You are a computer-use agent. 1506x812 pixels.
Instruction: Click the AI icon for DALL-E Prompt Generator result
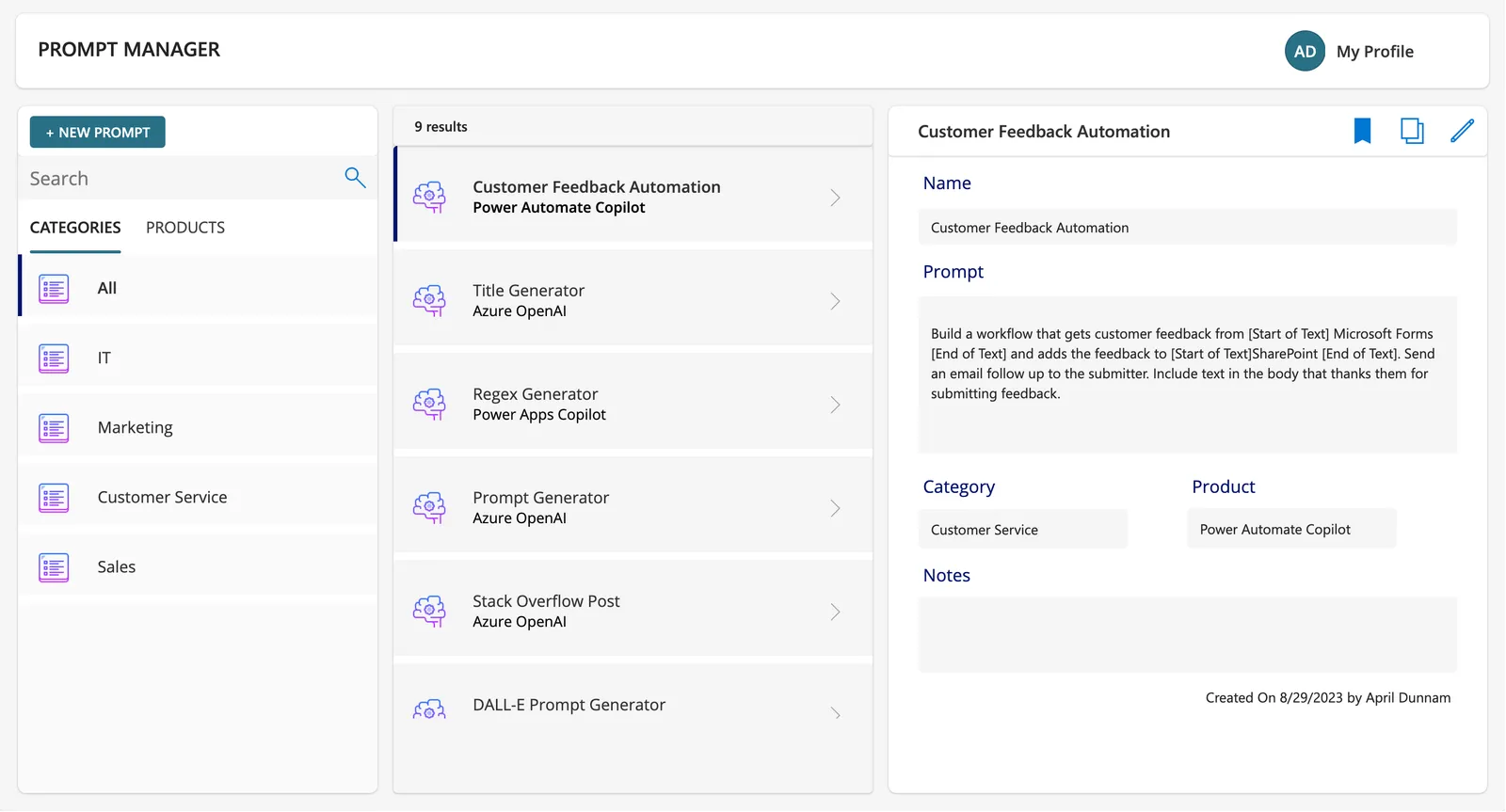429,710
